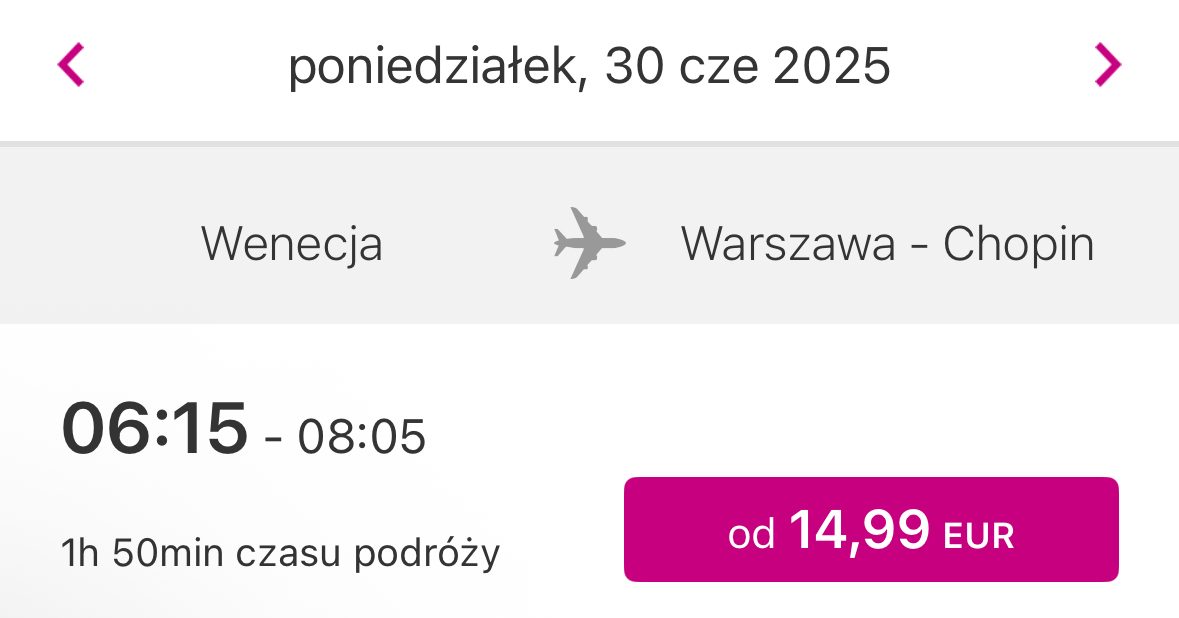Select the Warszawa - Chopin destination
Screen dimensions: 1179x618
pos(887,244)
